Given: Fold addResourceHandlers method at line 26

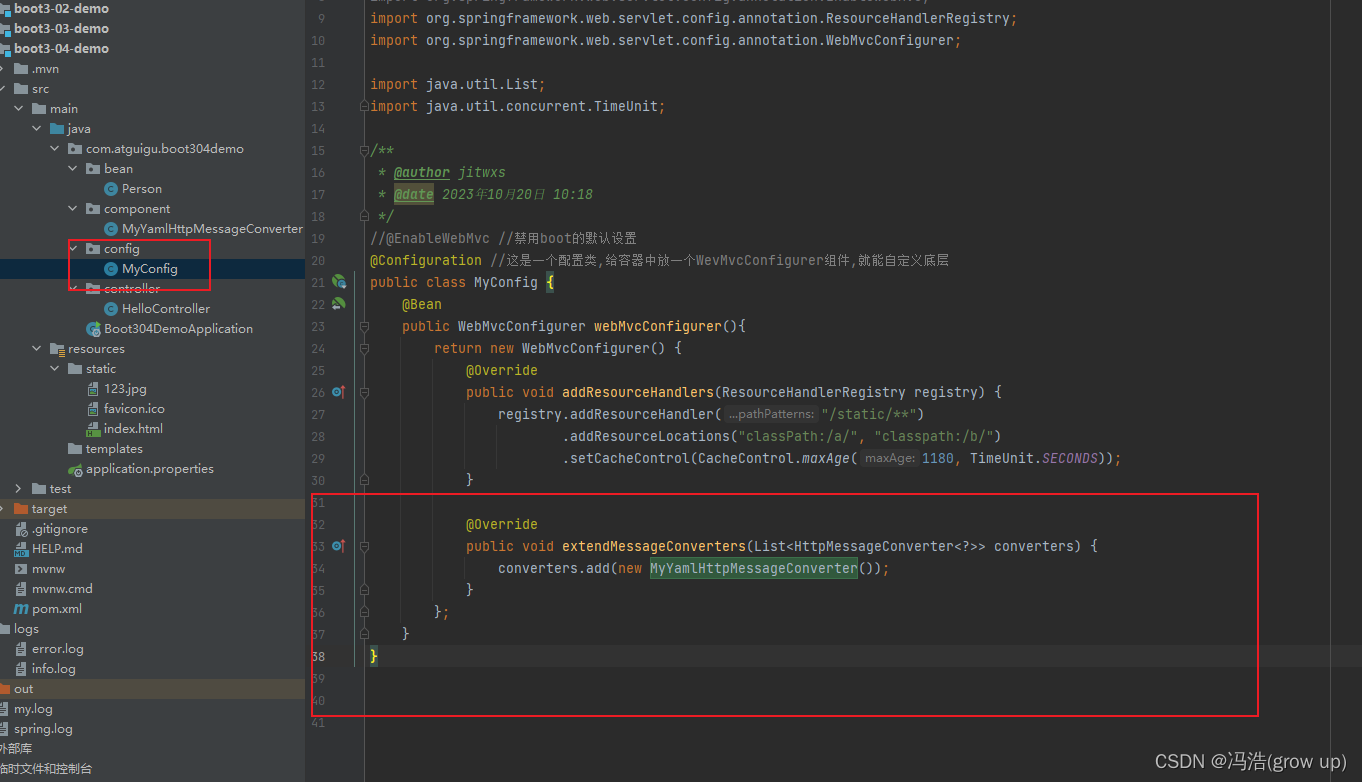Looking at the screenshot, I should click(364, 392).
